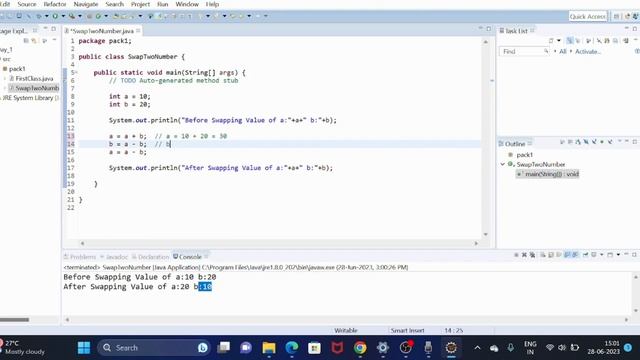
Task: Click Remove All Terminated Launches icon
Action: 532,255
